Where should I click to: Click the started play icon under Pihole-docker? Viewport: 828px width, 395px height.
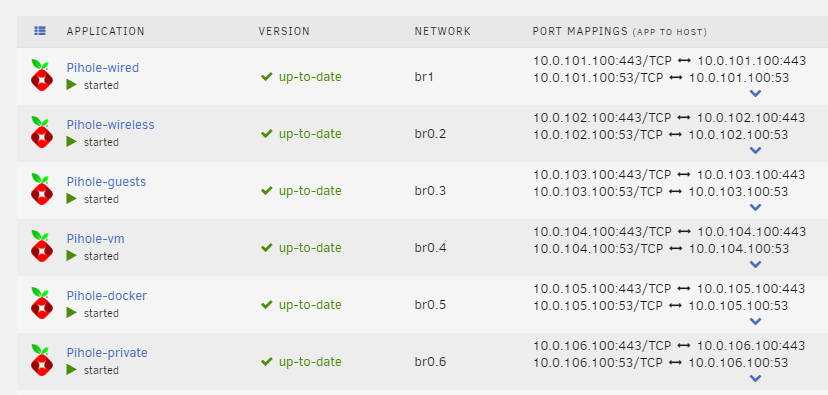tap(72, 313)
